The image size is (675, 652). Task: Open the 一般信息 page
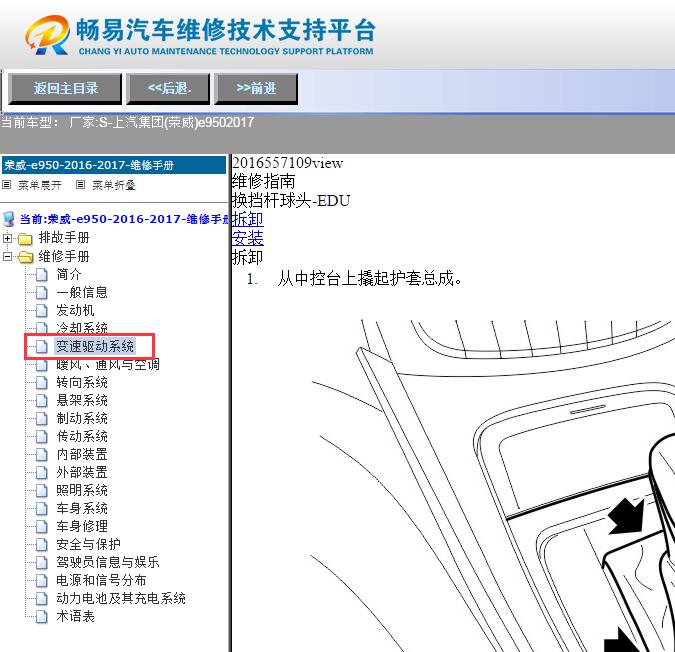point(82,292)
